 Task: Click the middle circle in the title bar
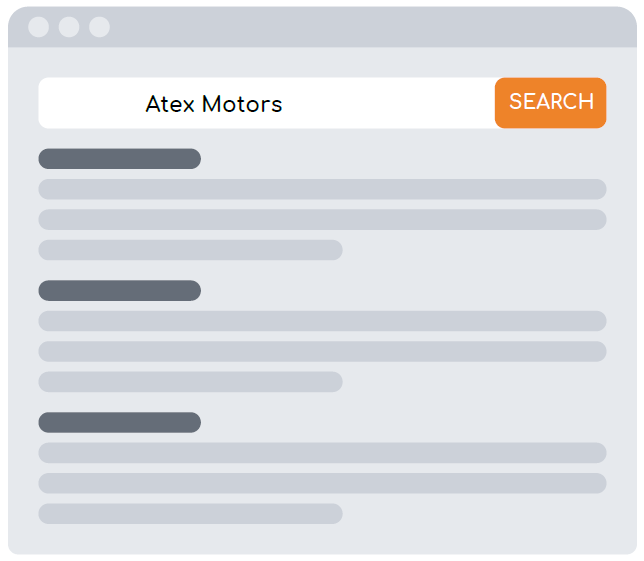point(69,27)
